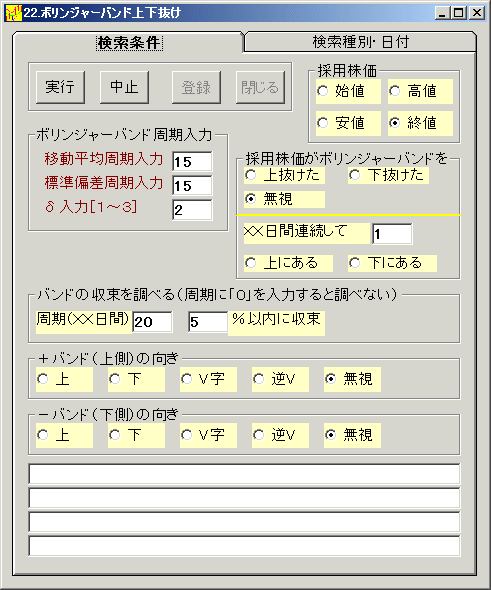Switch to the 検索条件 tab
Screen dimensions: 491x590
tap(129, 43)
